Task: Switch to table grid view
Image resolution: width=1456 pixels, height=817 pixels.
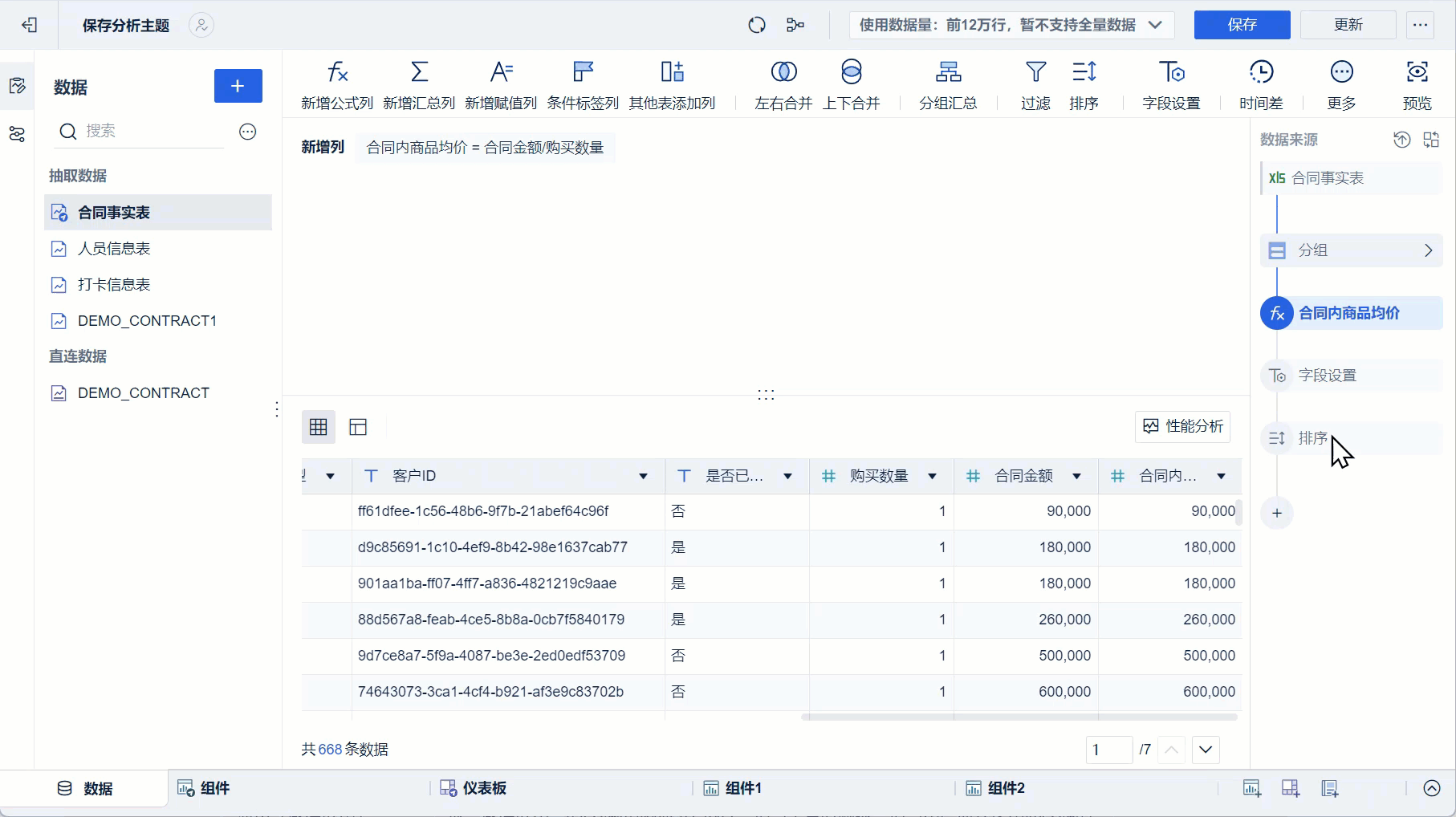Action: (x=319, y=427)
